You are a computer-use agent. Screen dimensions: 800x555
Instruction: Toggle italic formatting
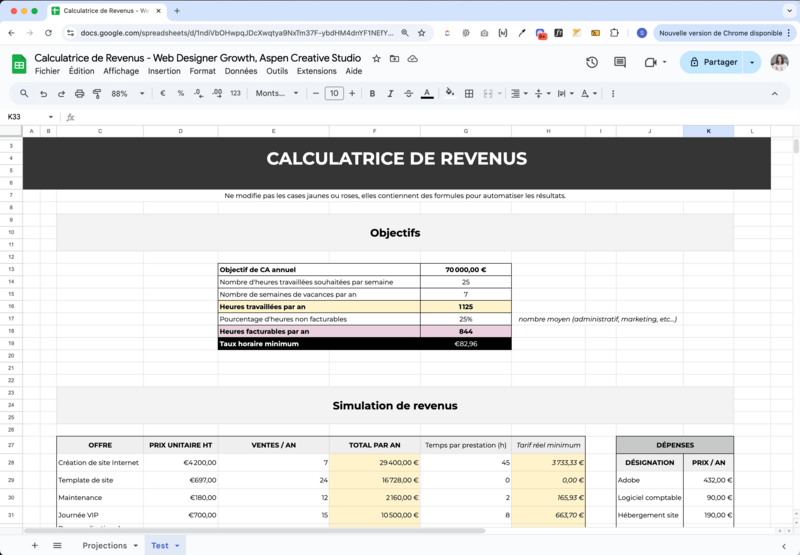point(390,93)
